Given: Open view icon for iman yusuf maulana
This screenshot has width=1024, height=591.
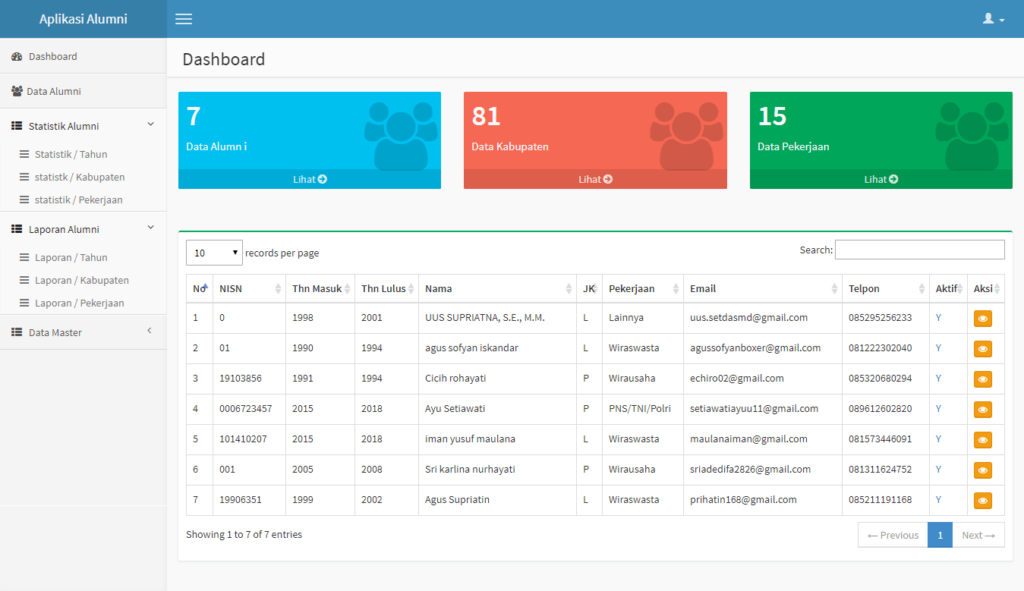Looking at the screenshot, I should click(983, 439).
